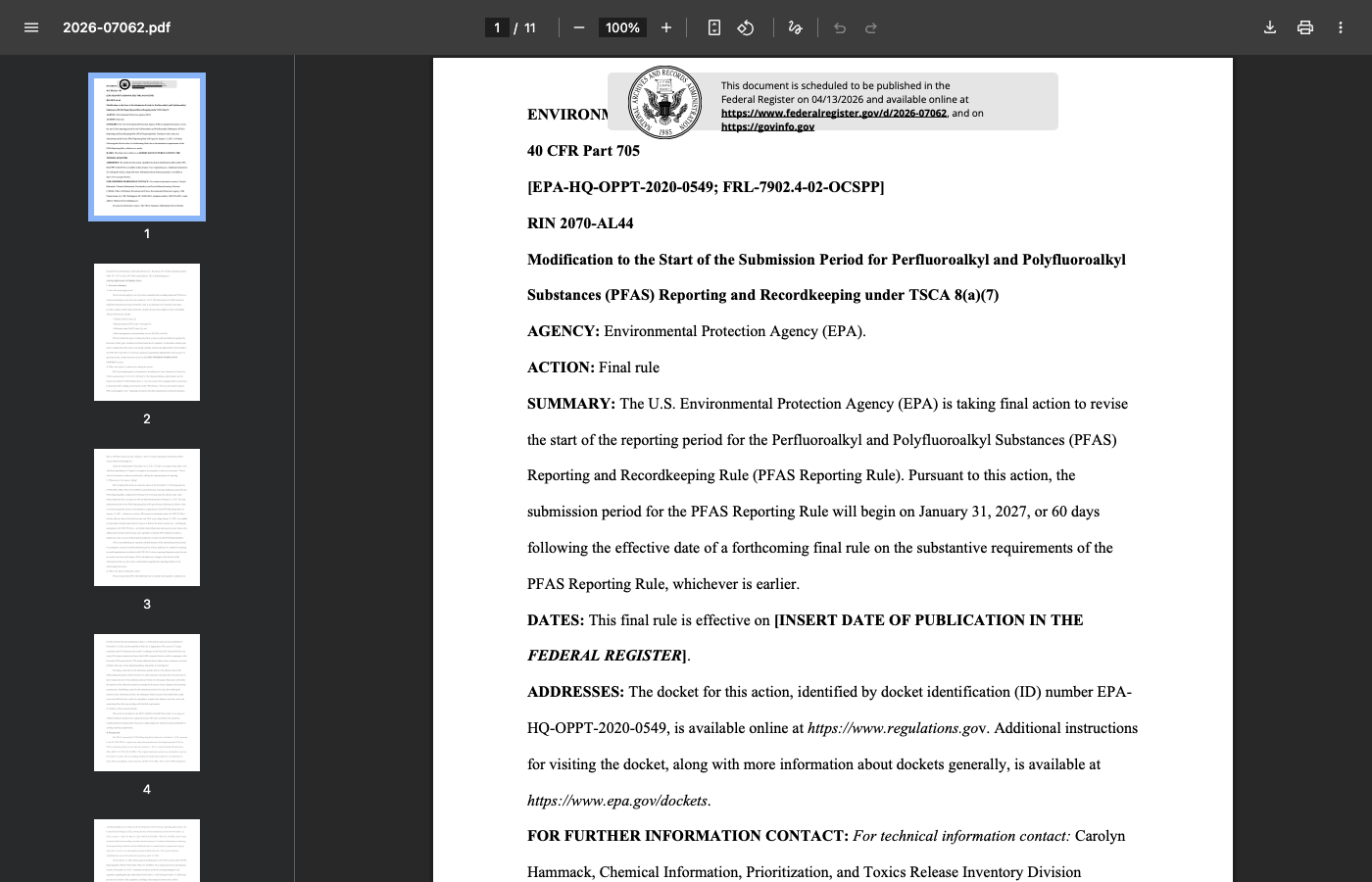Zoom in on the document

click(x=666, y=27)
